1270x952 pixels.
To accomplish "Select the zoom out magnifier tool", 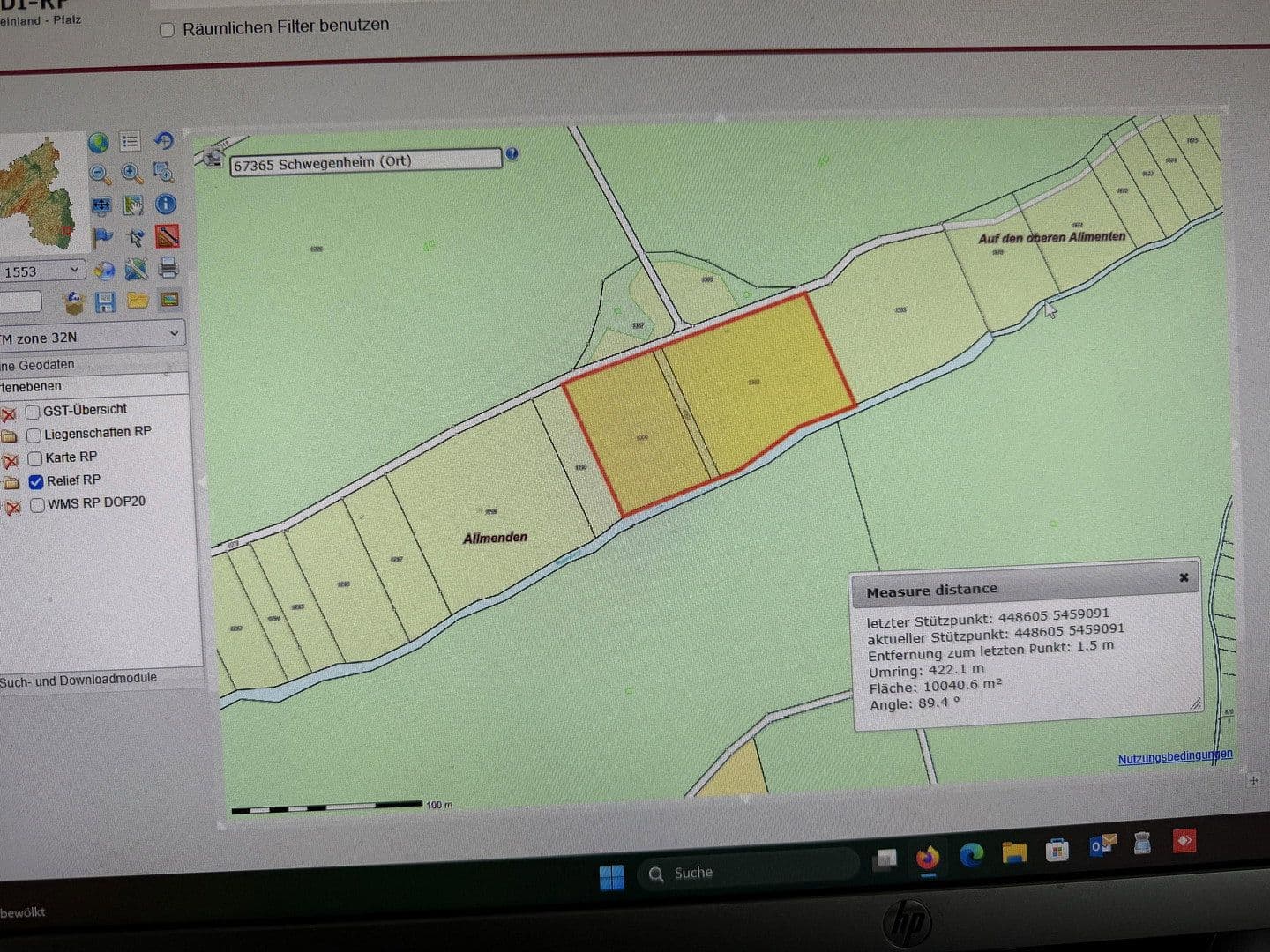I will point(100,174).
